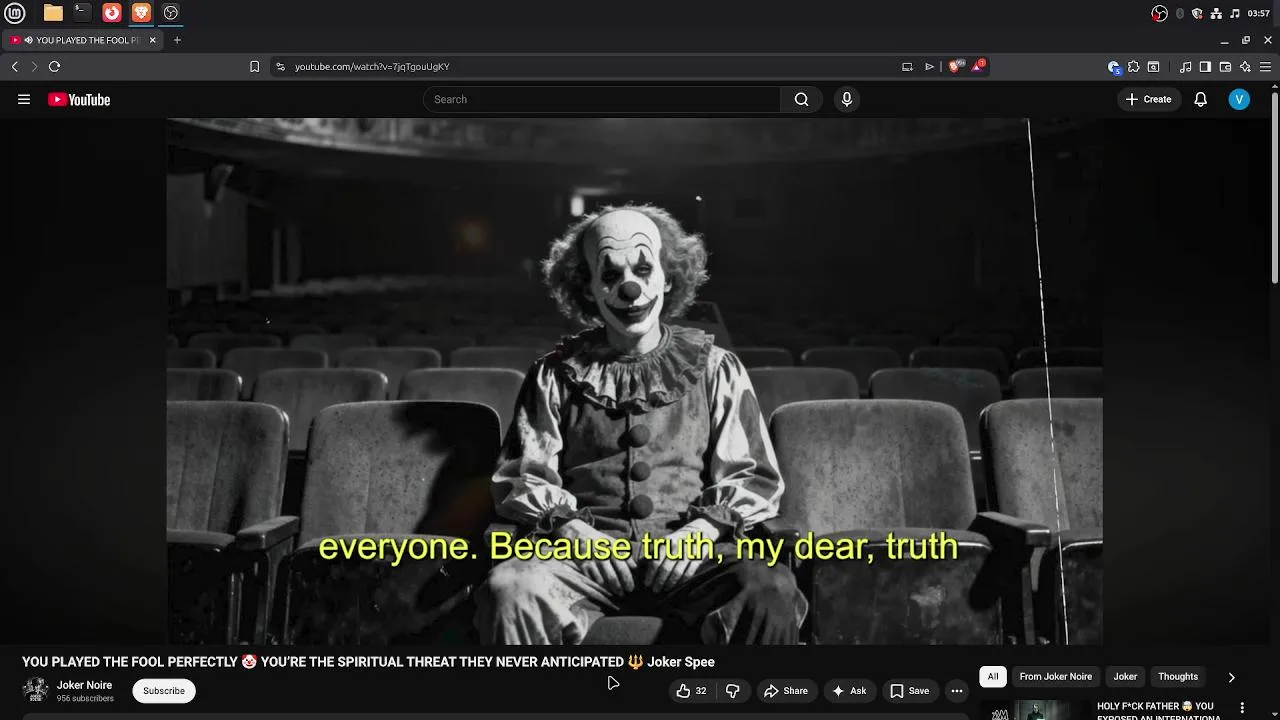Click the Ask button
This screenshot has width=1280, height=720.
coord(848,691)
